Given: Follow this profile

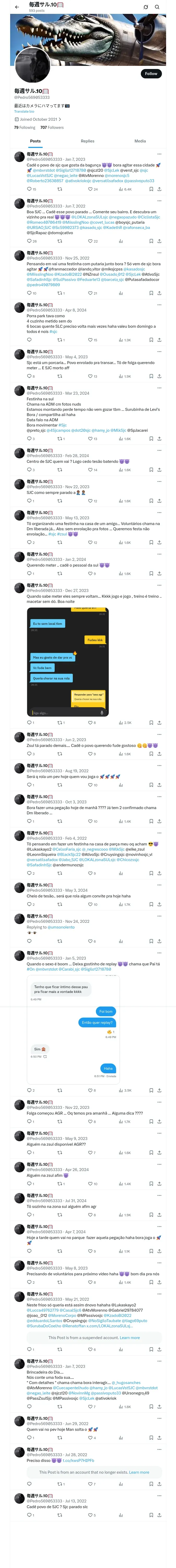Looking at the screenshot, I should (x=151, y=74).
